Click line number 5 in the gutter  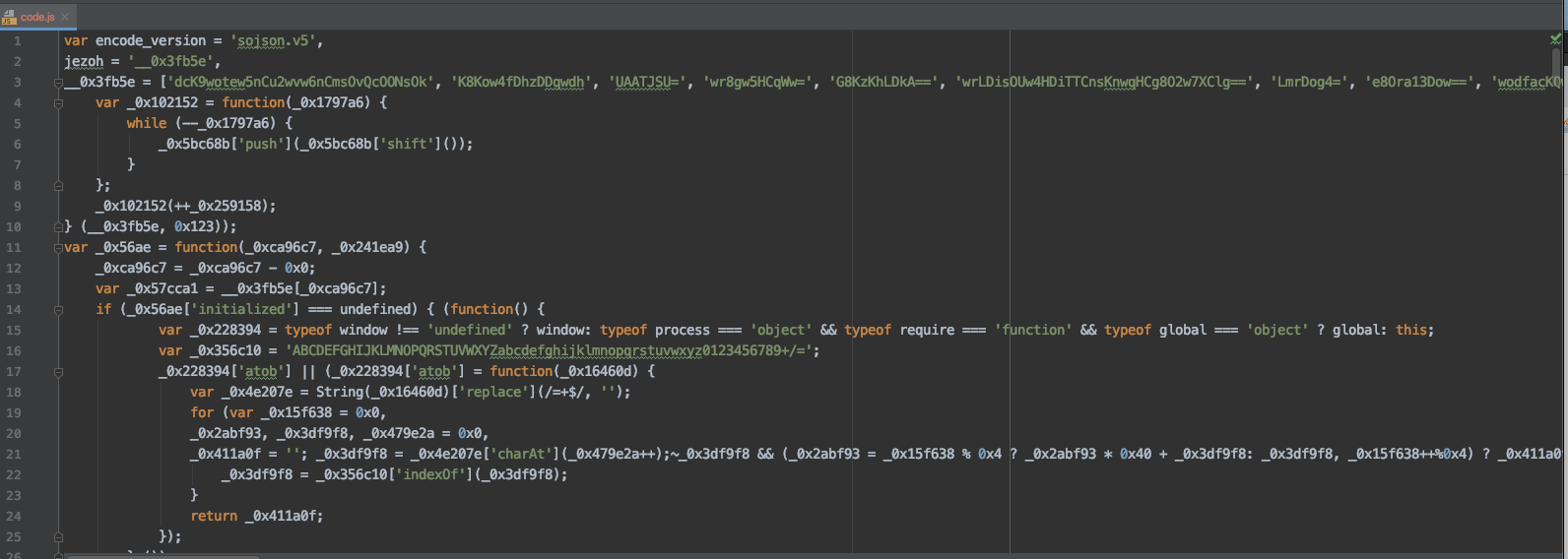click(17, 123)
